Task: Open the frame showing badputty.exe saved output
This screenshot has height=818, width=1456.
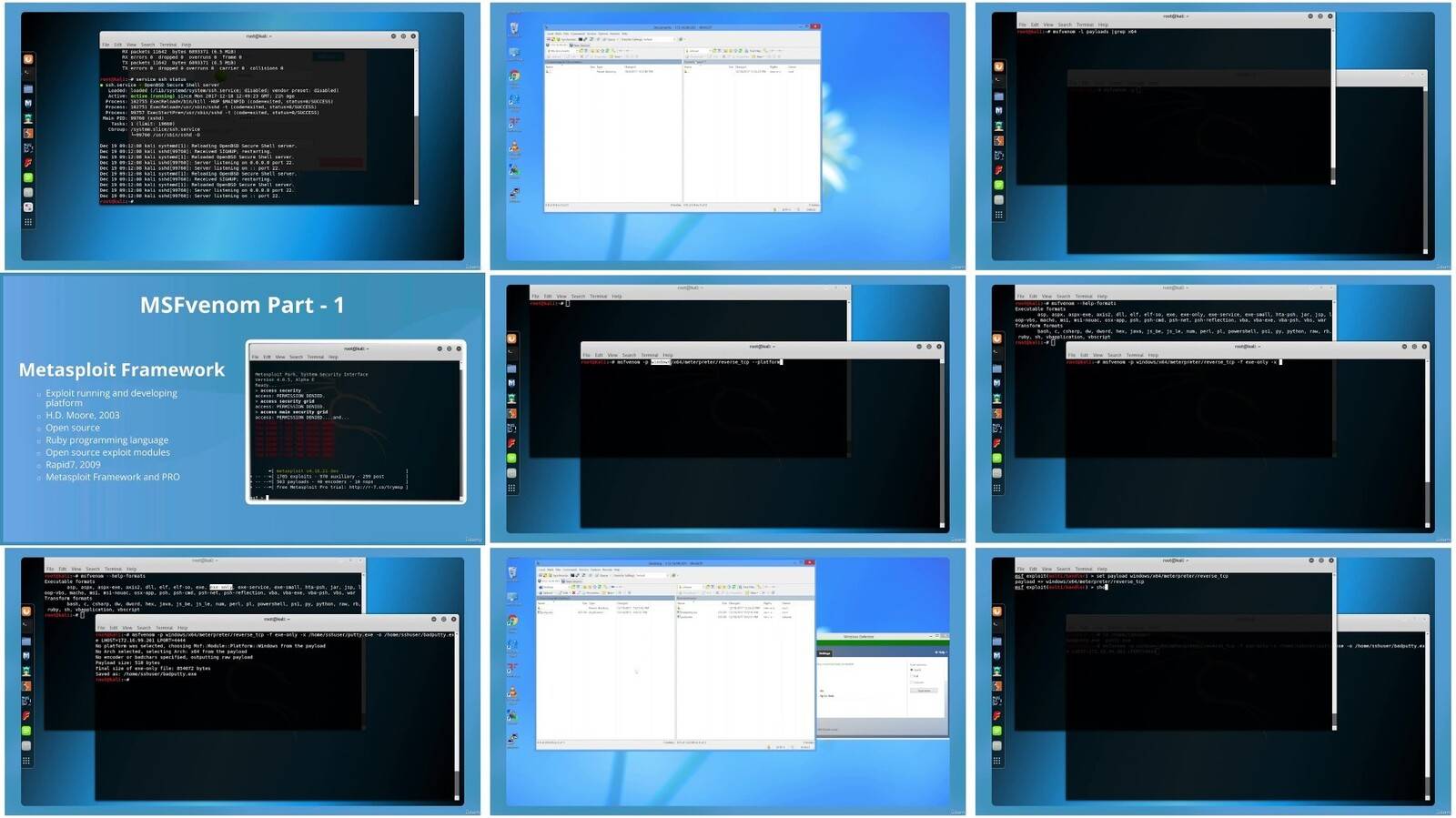Action: tap(243, 682)
